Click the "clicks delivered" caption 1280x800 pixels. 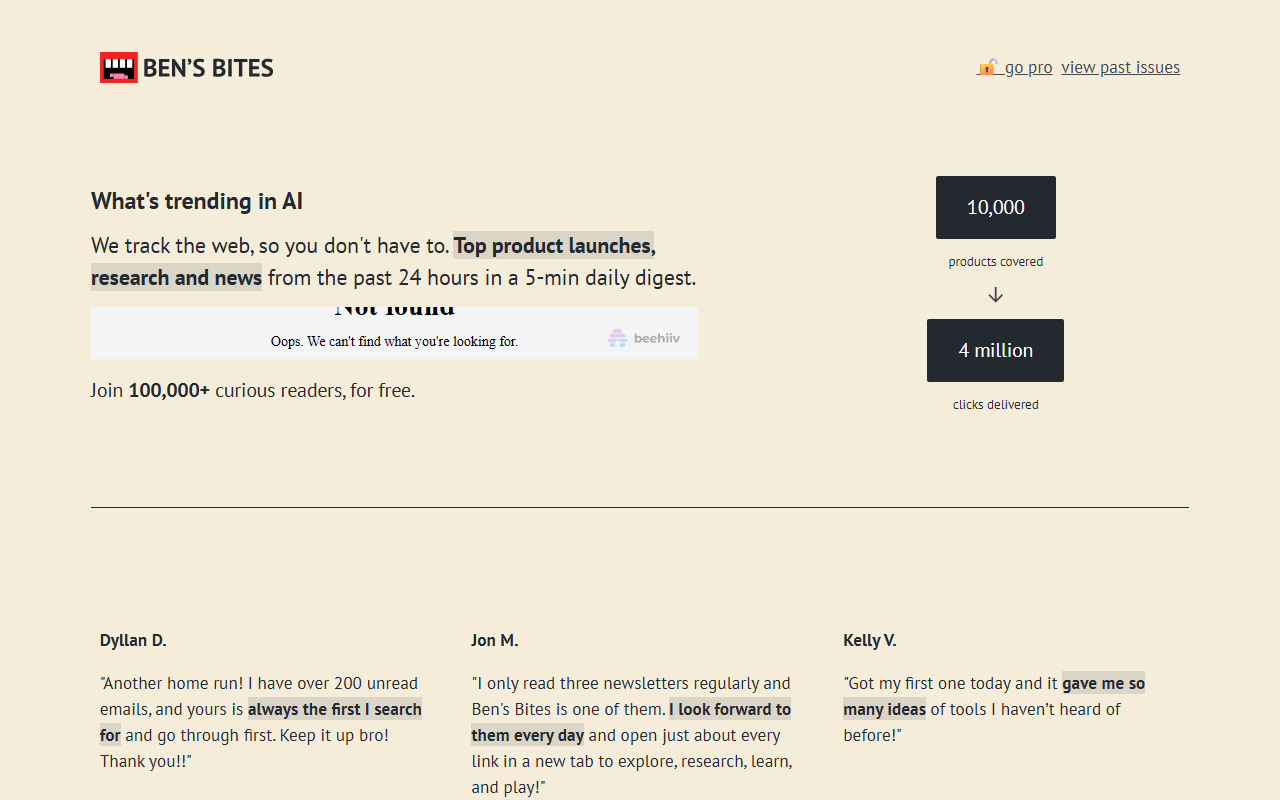click(x=995, y=405)
